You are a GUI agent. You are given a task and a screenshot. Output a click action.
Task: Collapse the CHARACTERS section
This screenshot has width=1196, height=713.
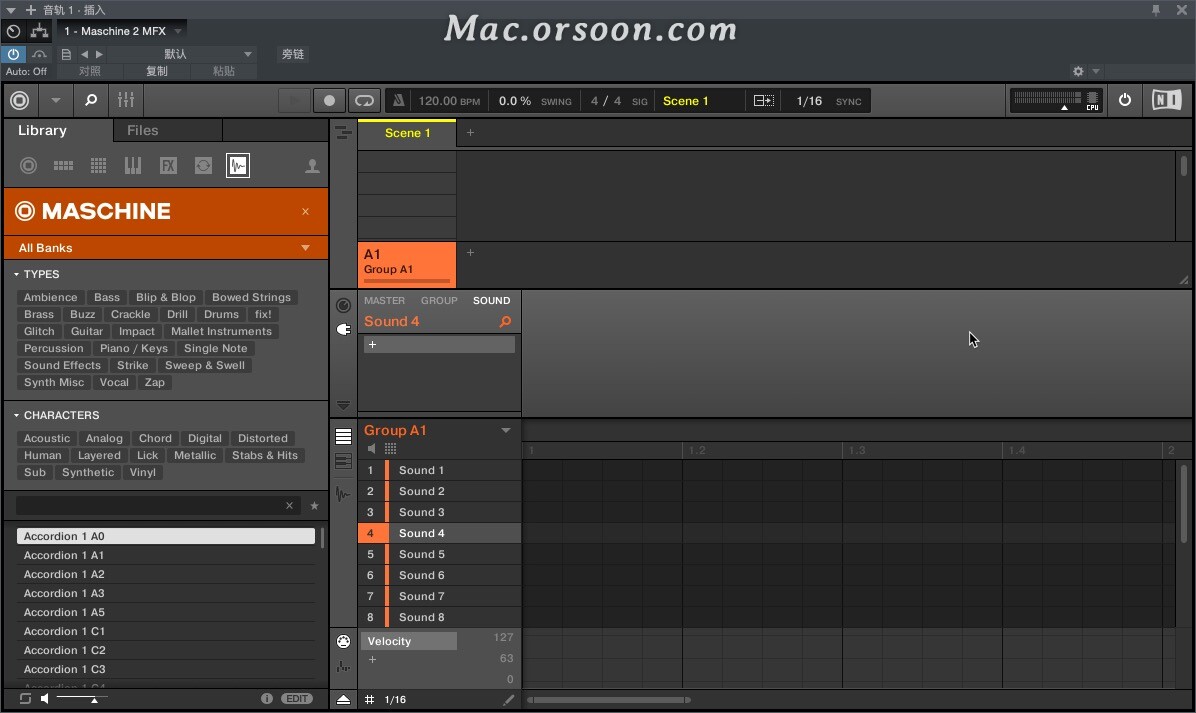(x=16, y=415)
